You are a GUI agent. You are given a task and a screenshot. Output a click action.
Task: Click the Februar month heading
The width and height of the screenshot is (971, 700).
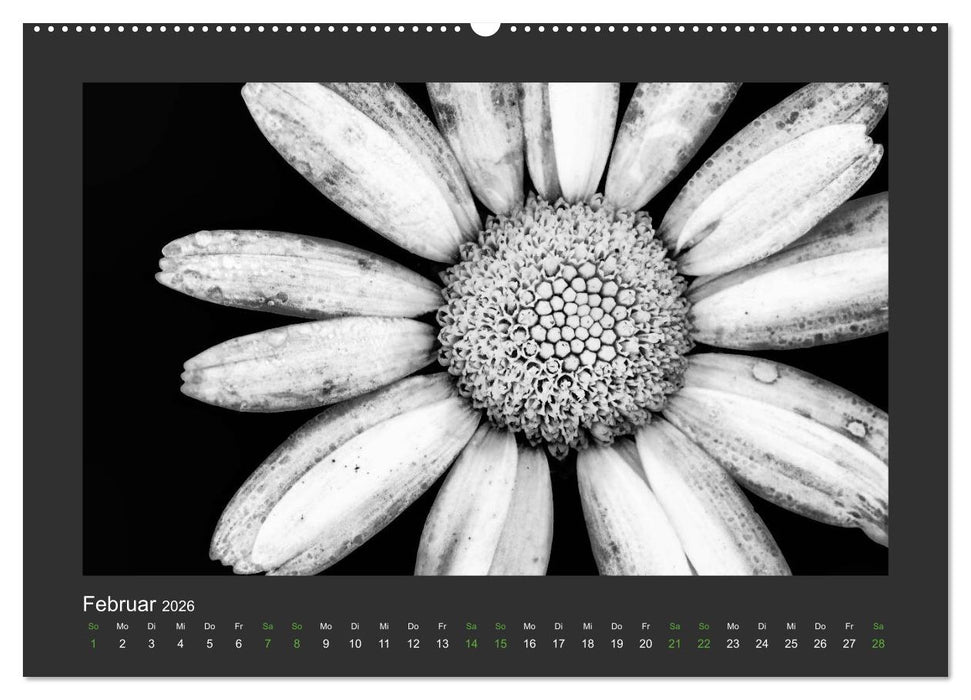(118, 604)
